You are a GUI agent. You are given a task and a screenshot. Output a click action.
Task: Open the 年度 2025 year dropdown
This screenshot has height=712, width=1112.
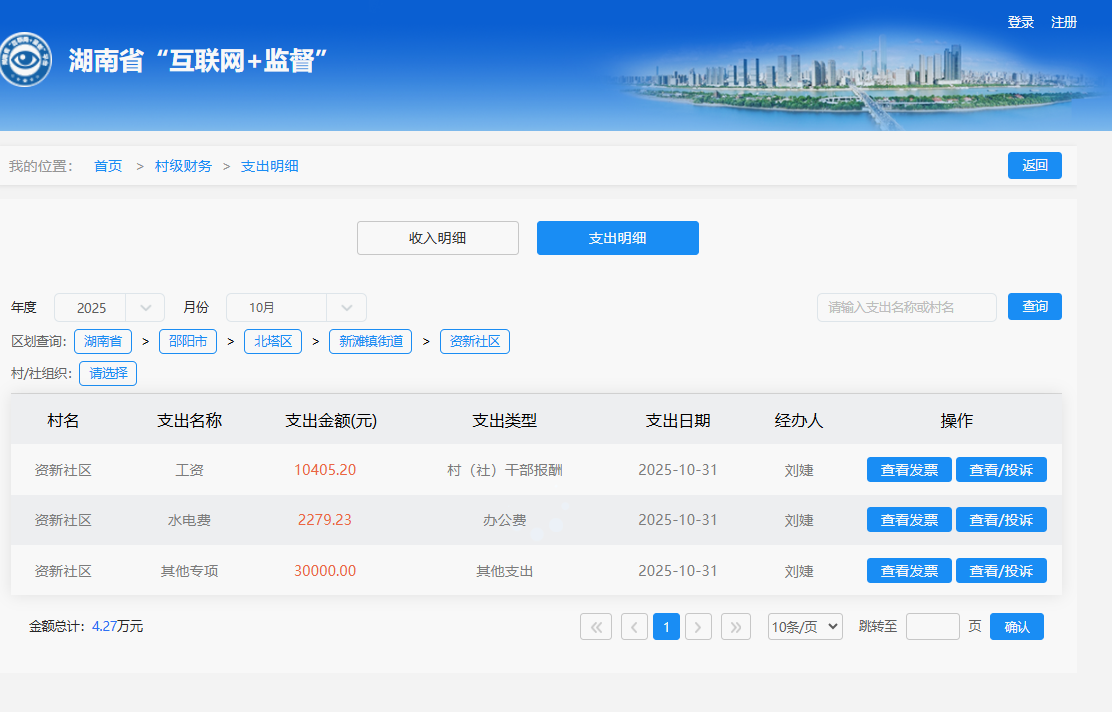coord(109,308)
